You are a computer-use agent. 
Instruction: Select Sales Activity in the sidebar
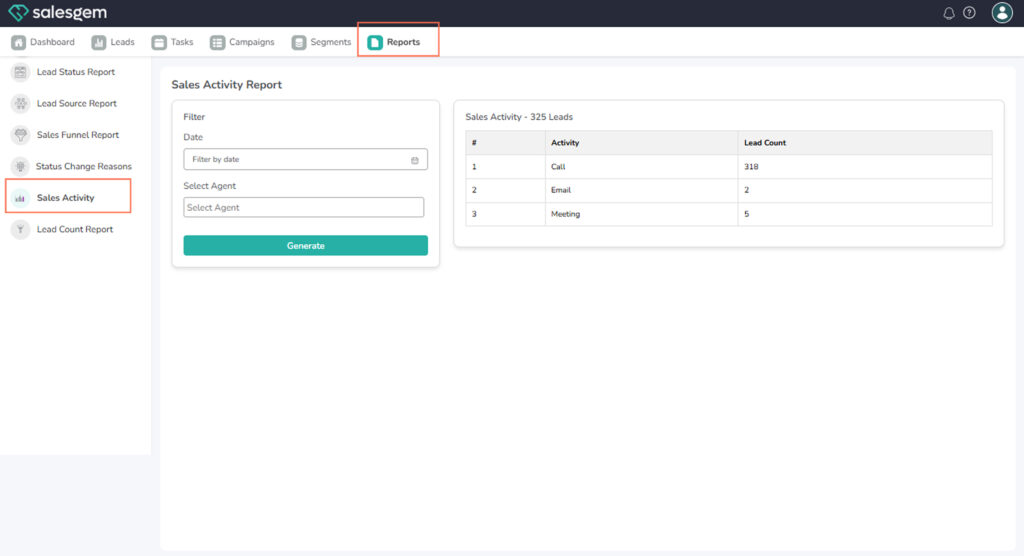65,198
